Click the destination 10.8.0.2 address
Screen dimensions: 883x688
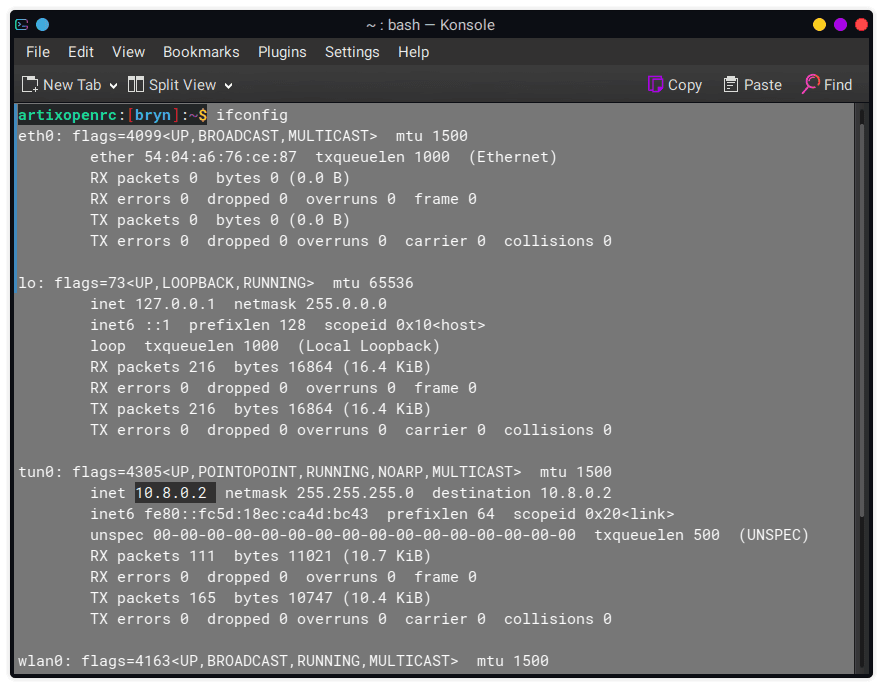(x=576, y=493)
